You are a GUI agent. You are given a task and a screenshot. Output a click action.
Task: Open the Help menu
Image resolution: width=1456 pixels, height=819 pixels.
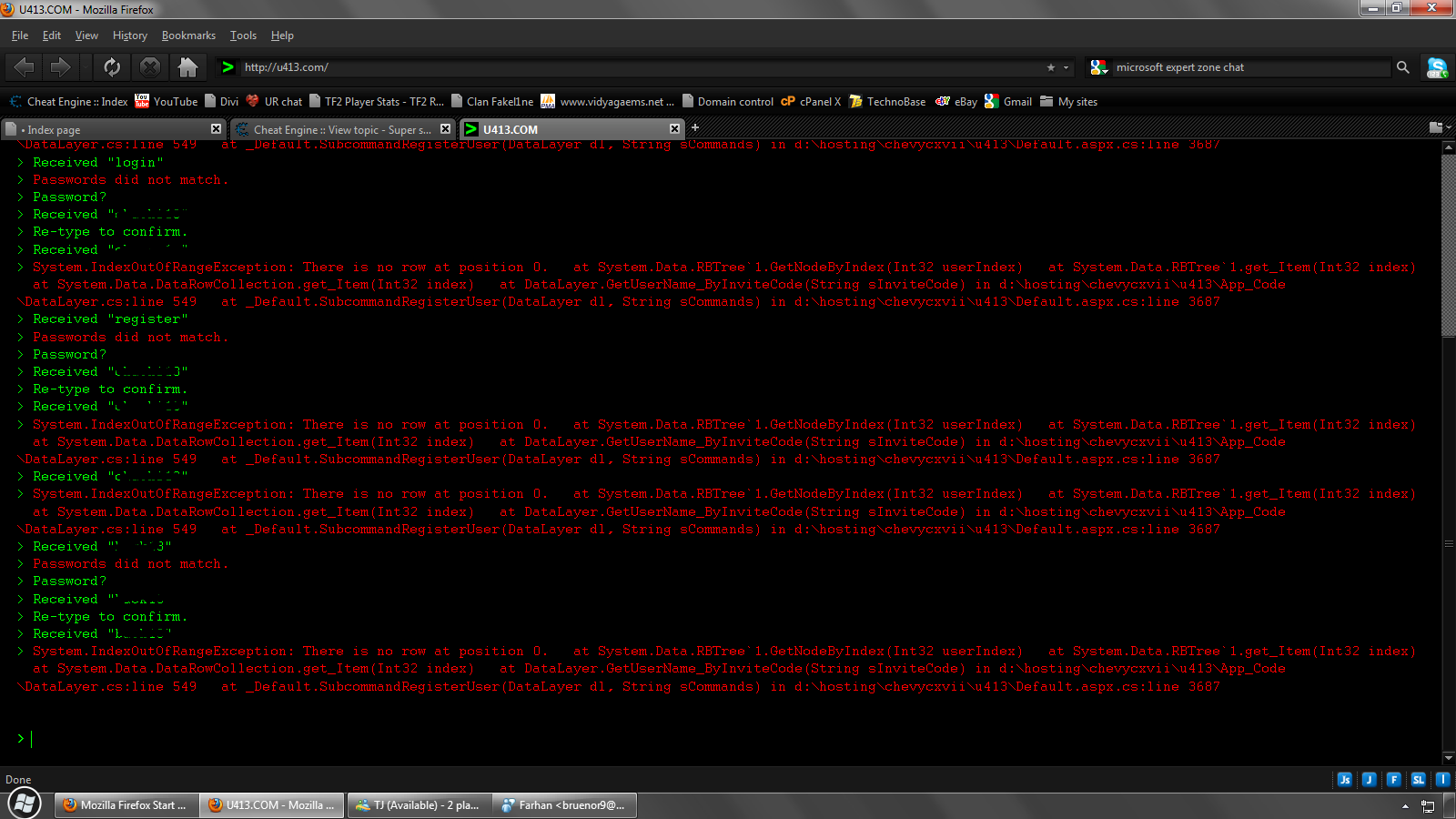(282, 35)
